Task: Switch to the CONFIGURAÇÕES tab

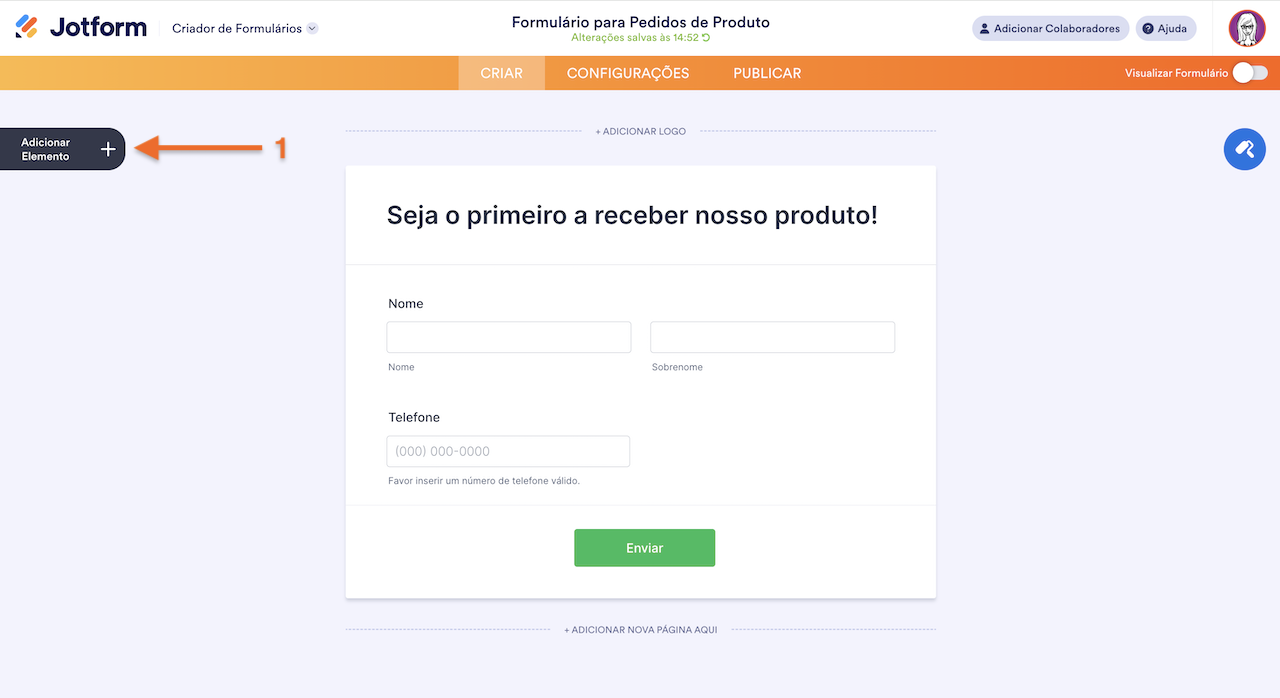Action: click(627, 72)
